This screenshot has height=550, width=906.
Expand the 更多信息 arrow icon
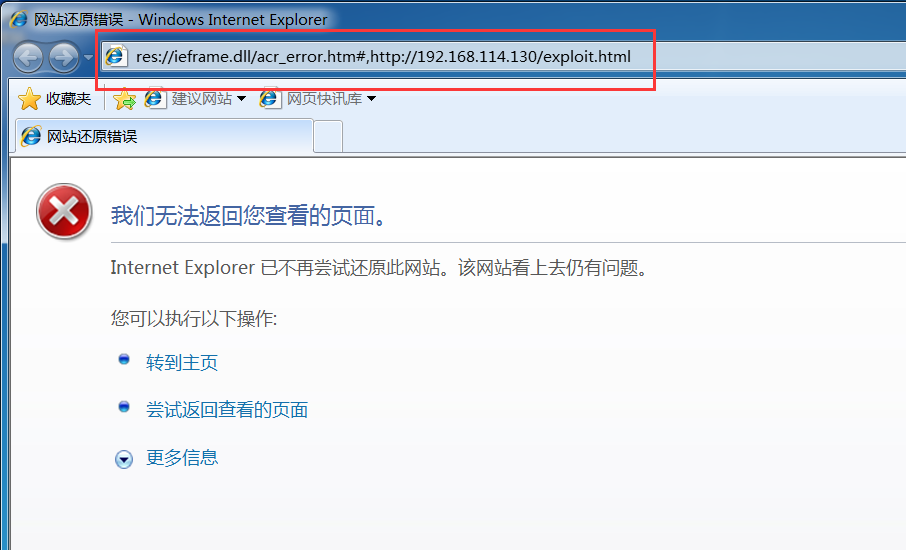pyautogui.click(x=124, y=459)
